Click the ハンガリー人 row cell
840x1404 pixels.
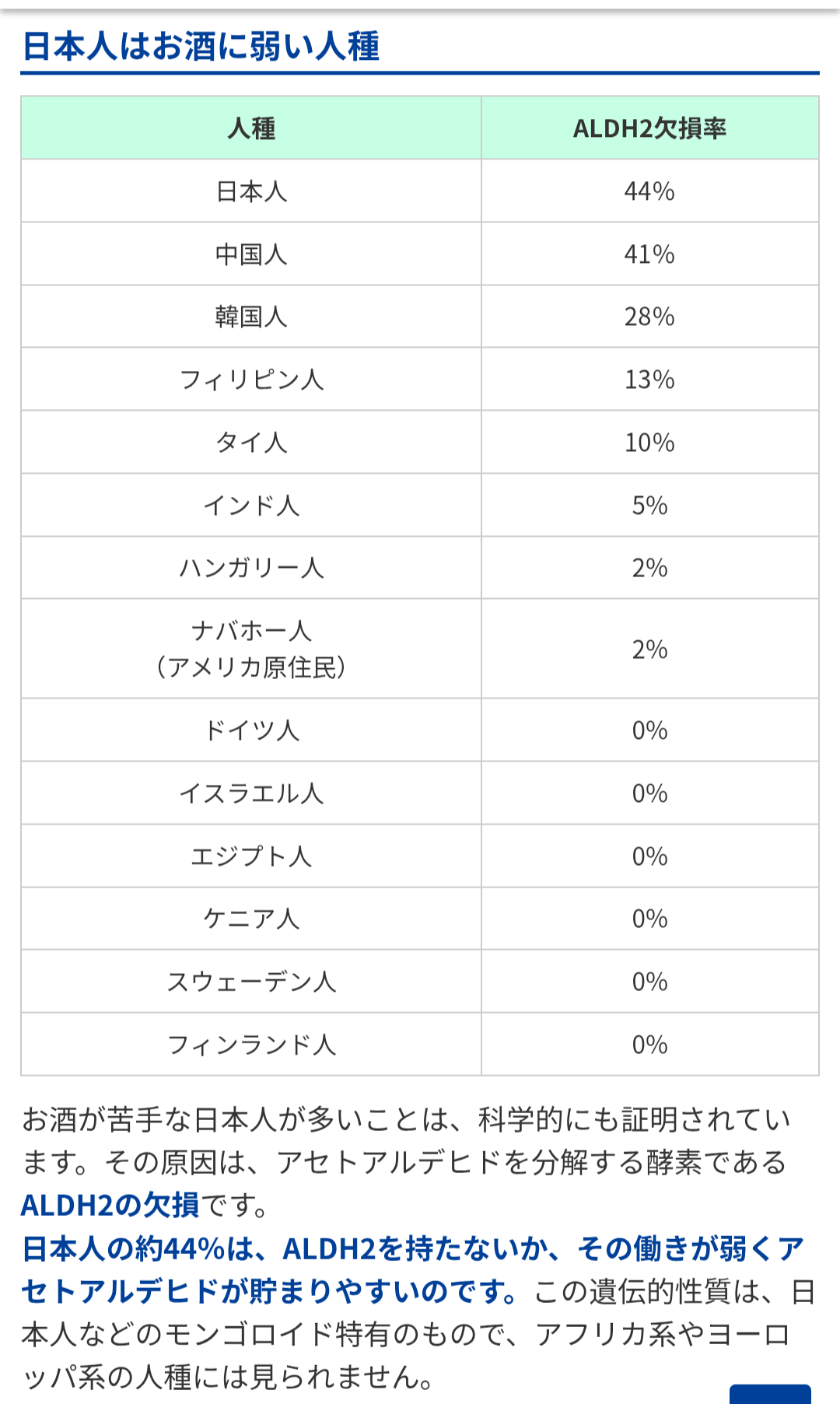pyautogui.click(x=251, y=568)
